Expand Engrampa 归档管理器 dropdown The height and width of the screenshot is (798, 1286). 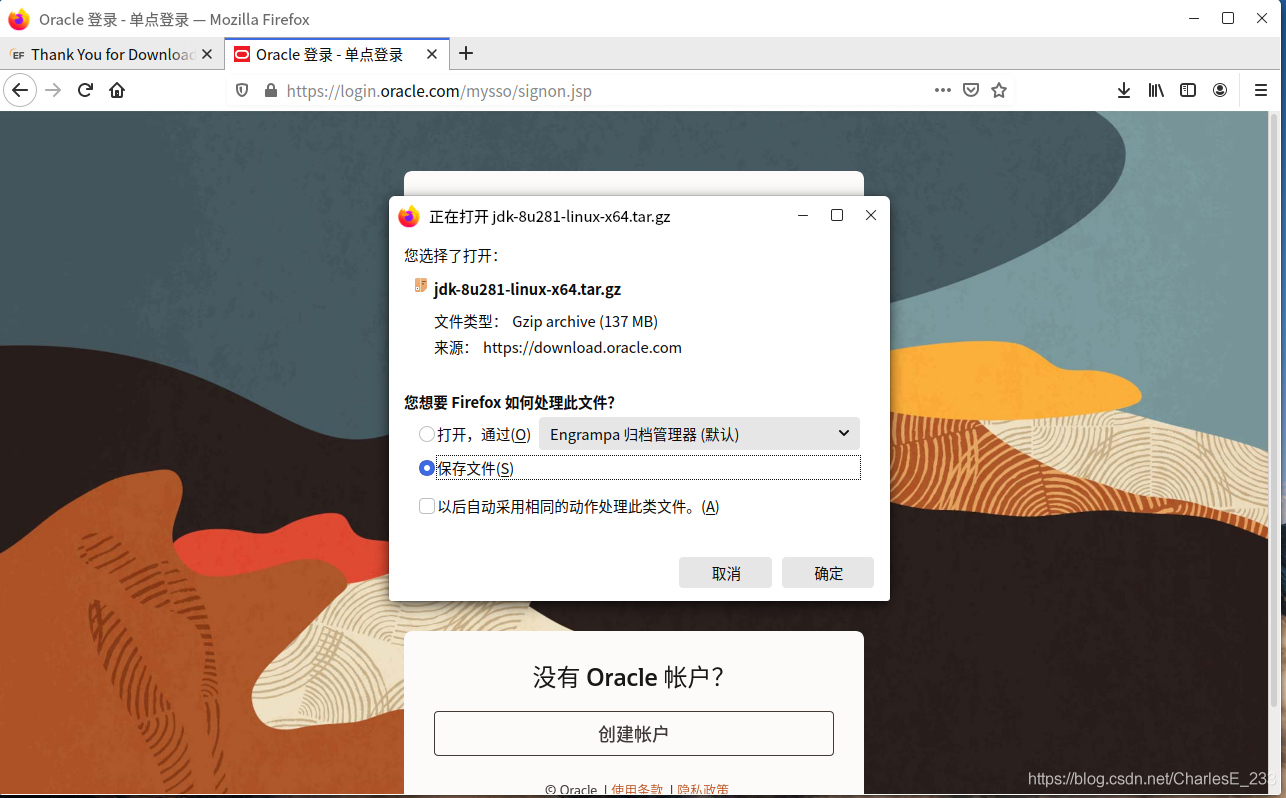click(699, 434)
